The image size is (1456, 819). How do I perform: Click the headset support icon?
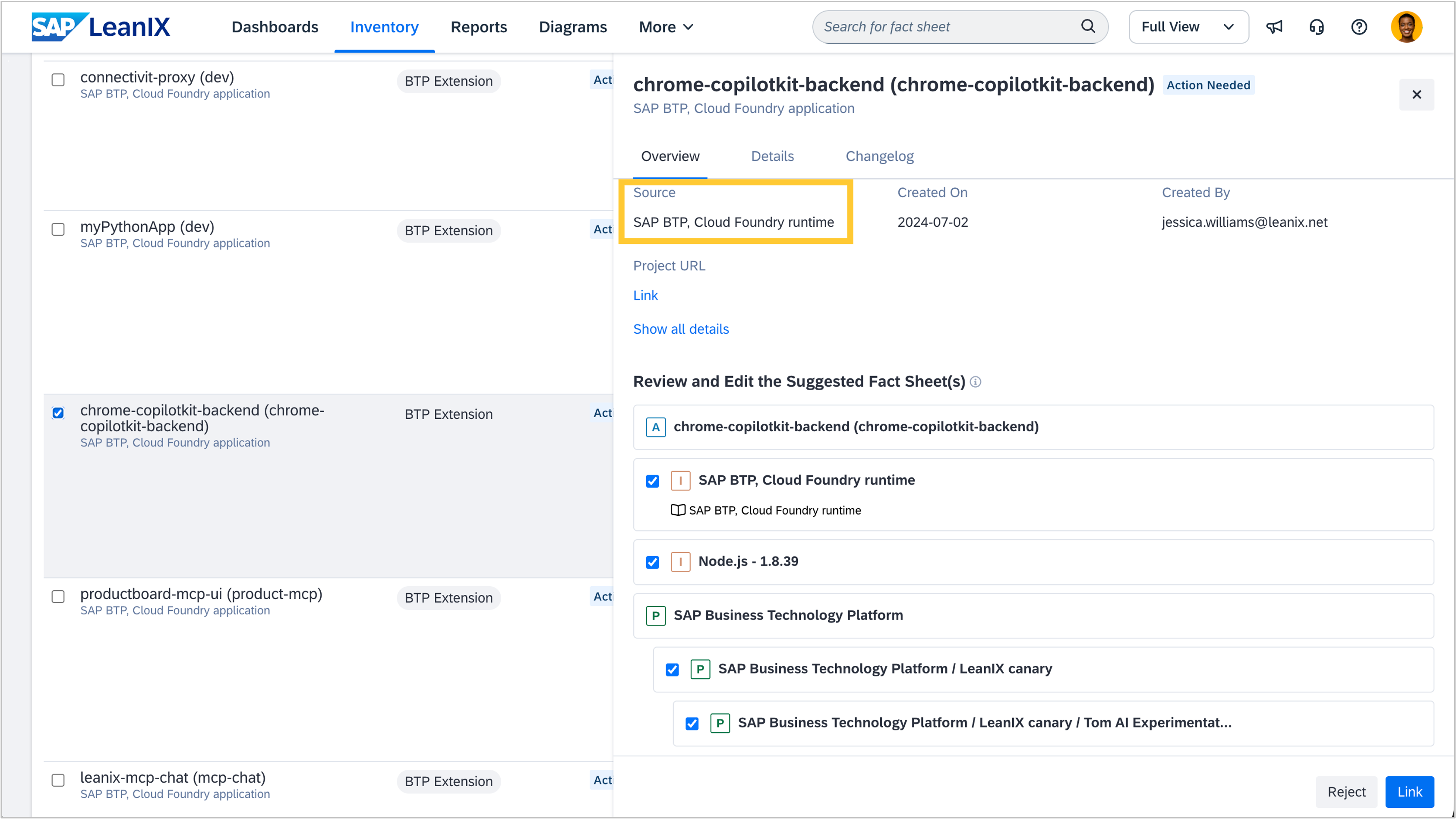1317,27
